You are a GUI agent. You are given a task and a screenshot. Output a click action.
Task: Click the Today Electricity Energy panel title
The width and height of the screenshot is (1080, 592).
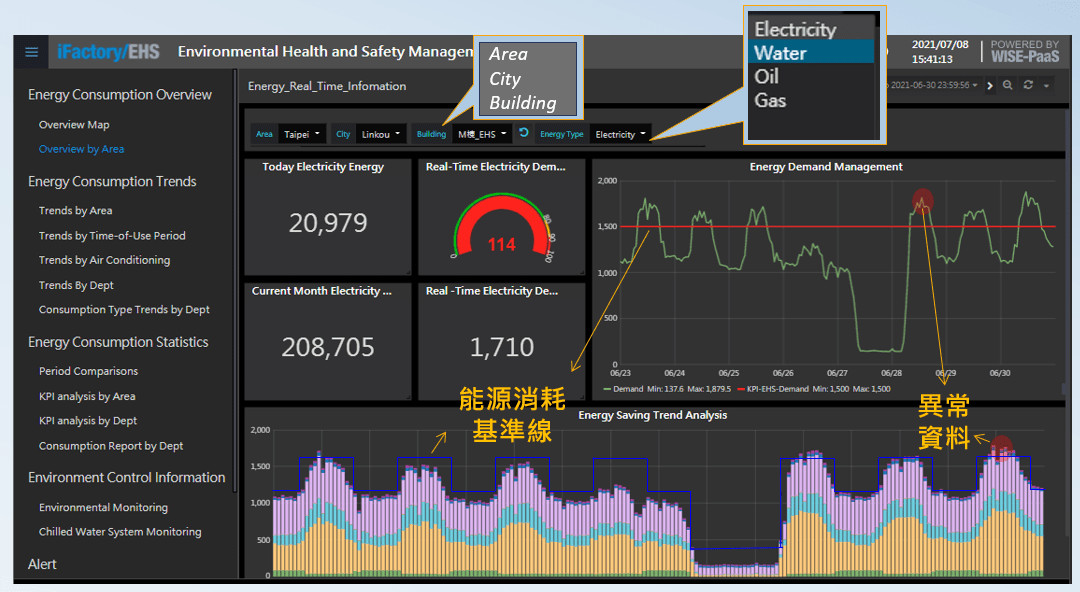tap(323, 167)
